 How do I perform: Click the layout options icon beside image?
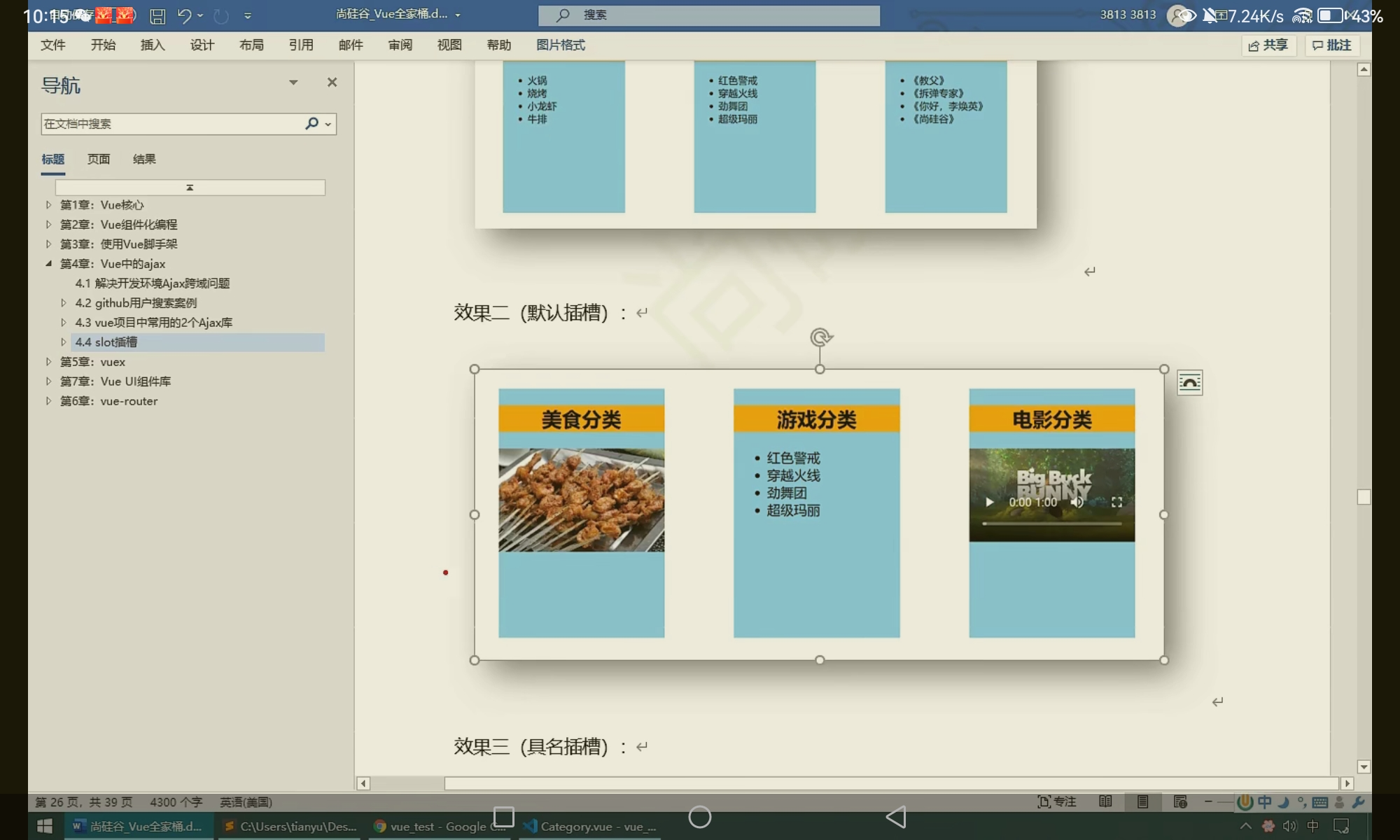tap(1189, 383)
